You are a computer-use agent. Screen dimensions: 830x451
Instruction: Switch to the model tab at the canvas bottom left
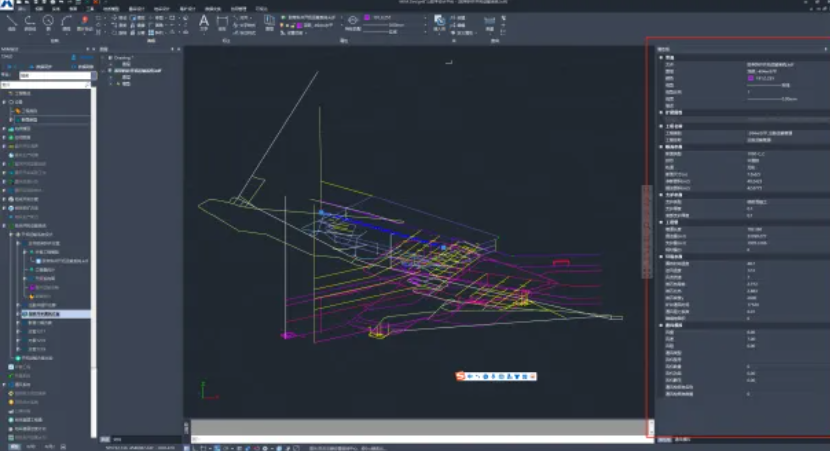(105, 440)
